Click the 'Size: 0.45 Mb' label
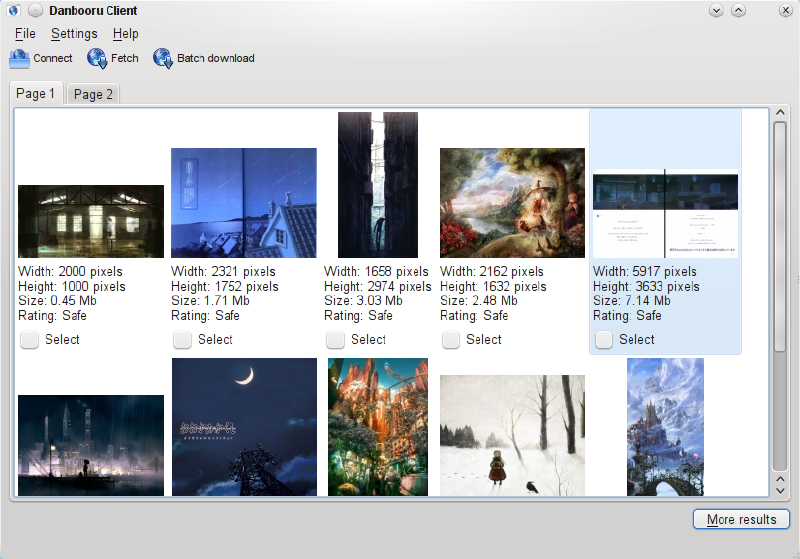Image resolution: width=800 pixels, height=559 pixels. point(57,300)
